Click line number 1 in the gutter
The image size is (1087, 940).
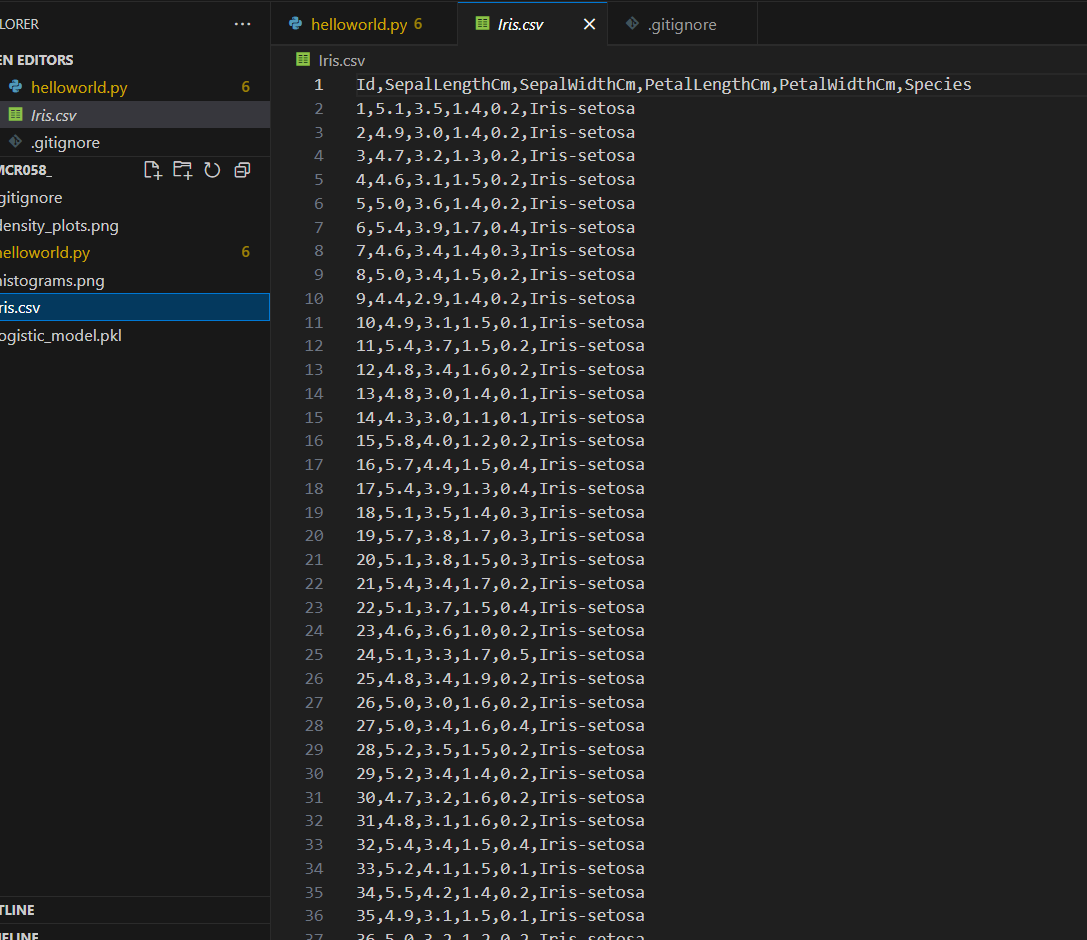[318, 85]
